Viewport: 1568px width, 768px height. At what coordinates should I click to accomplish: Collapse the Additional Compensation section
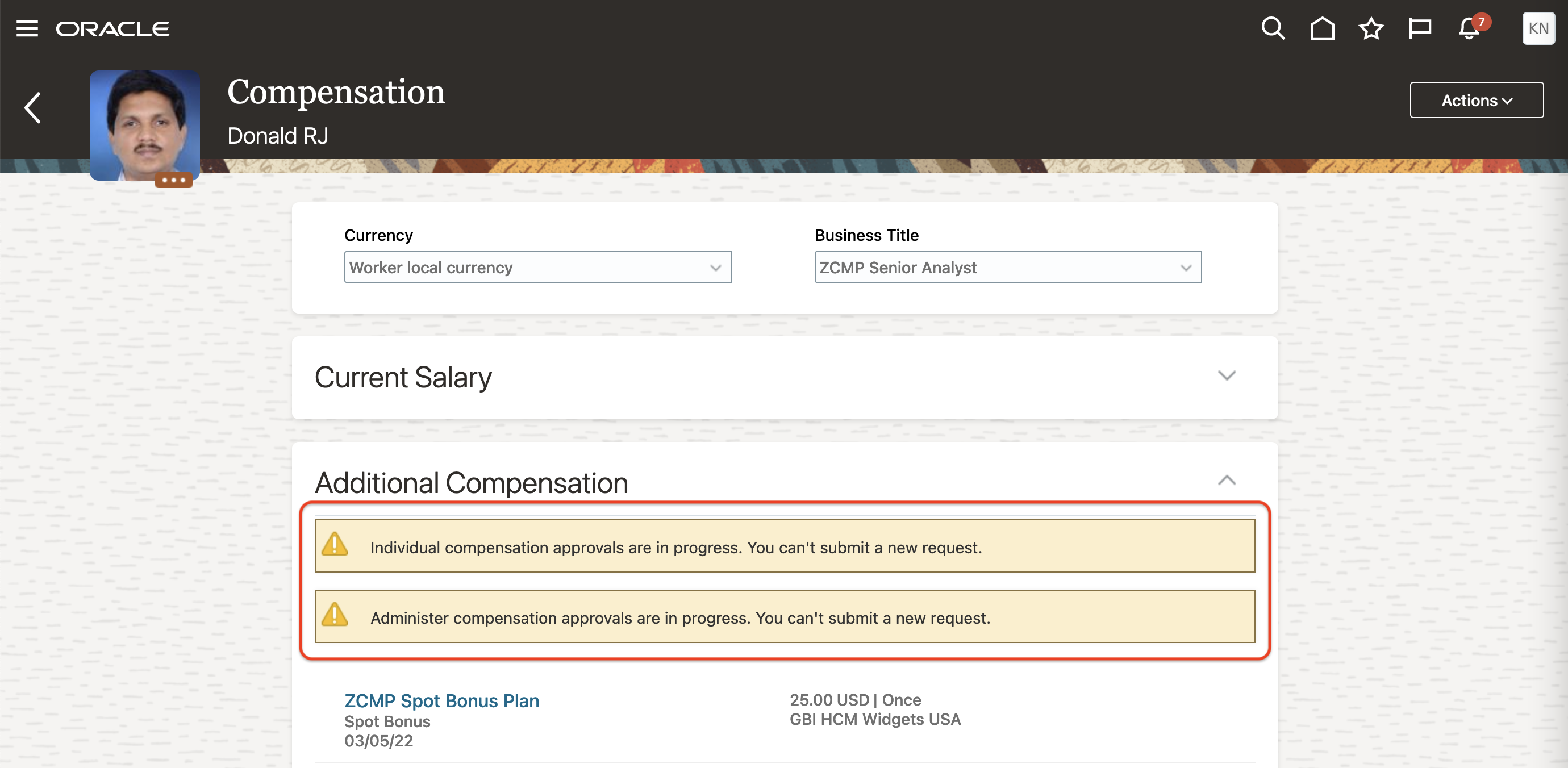coord(1227,481)
